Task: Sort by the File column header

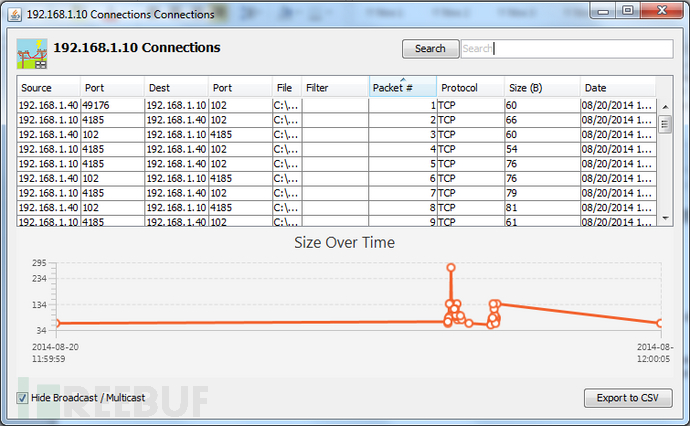Action: [x=286, y=88]
